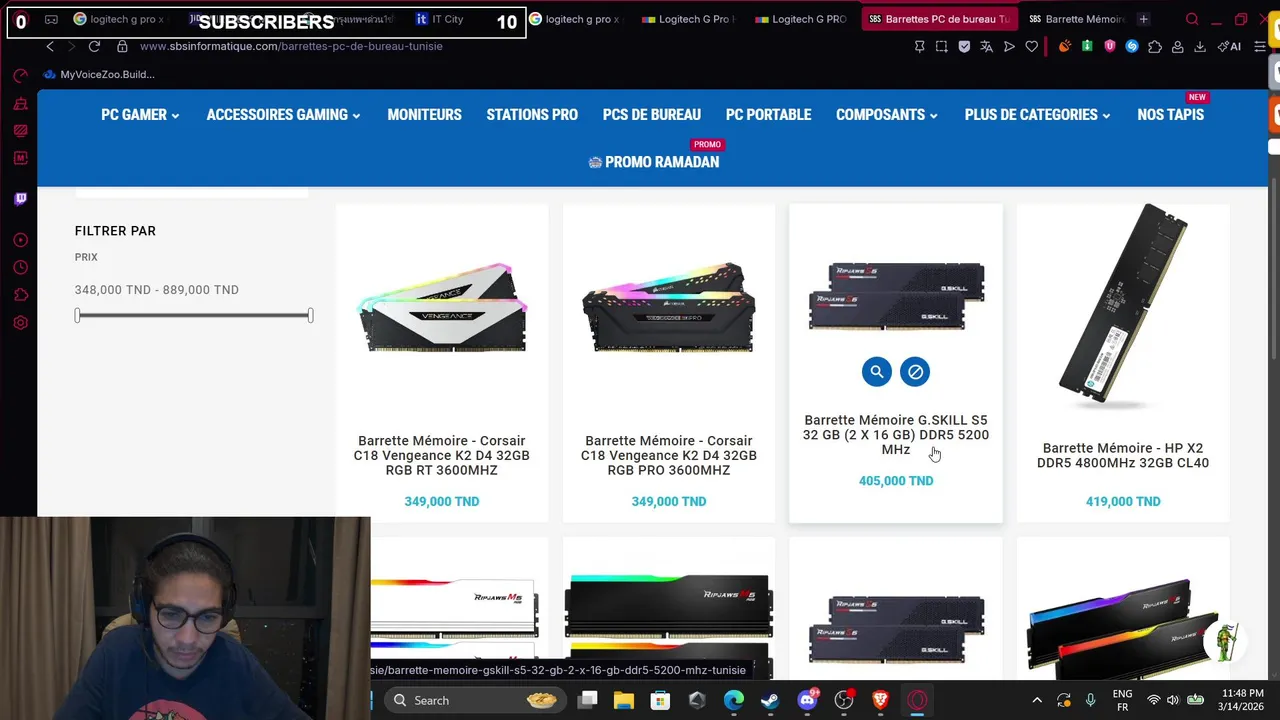Take a snapshot with the capture icon
The width and height of the screenshot is (1280, 720).
942,46
